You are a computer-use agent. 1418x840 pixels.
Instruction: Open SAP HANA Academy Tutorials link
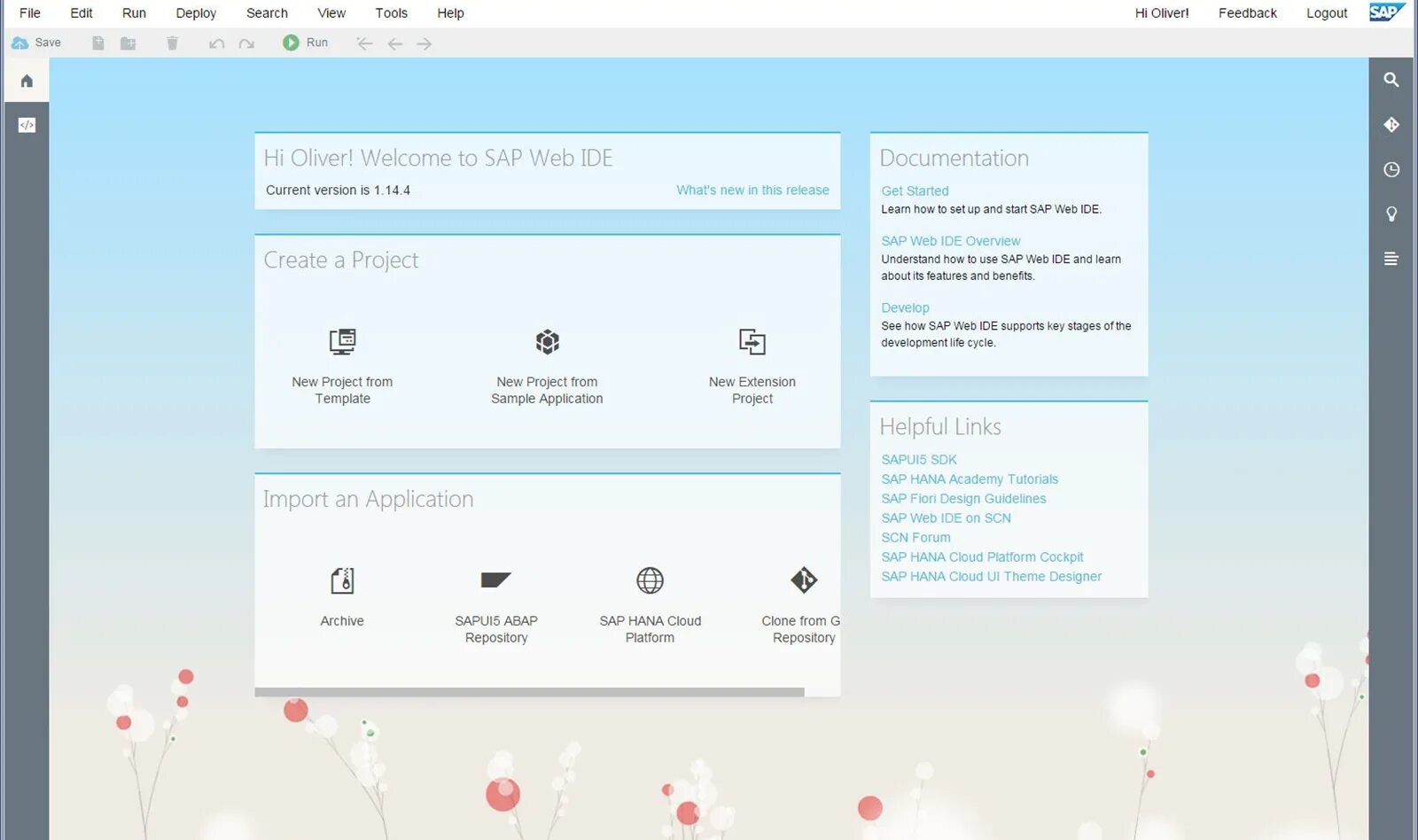(970, 478)
